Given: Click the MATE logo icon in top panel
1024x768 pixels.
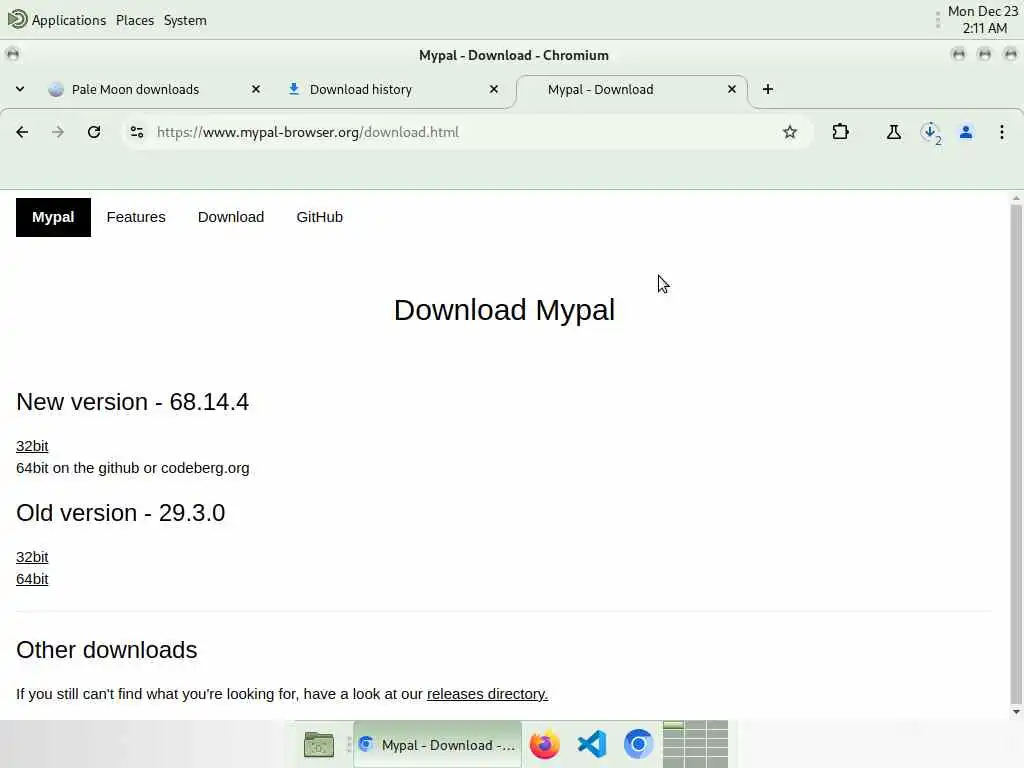Looking at the screenshot, I should [x=17, y=20].
